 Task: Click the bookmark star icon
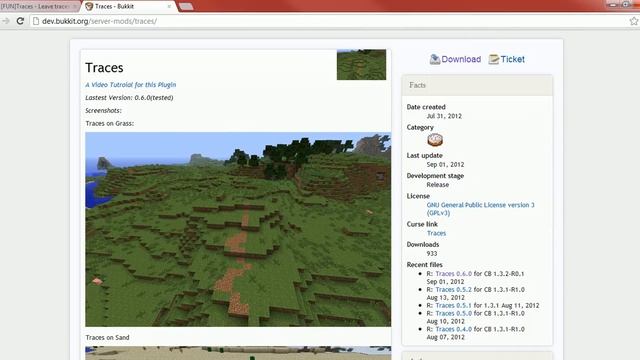point(634,21)
